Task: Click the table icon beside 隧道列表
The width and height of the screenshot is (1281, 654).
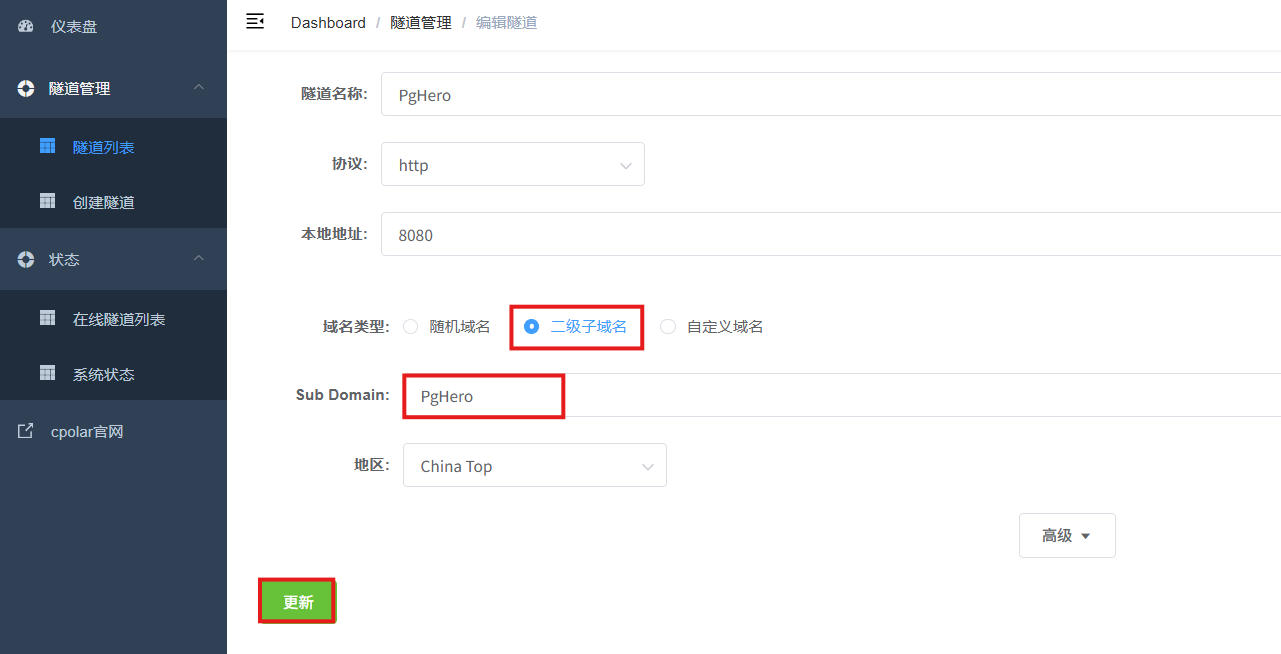Action: (47, 146)
